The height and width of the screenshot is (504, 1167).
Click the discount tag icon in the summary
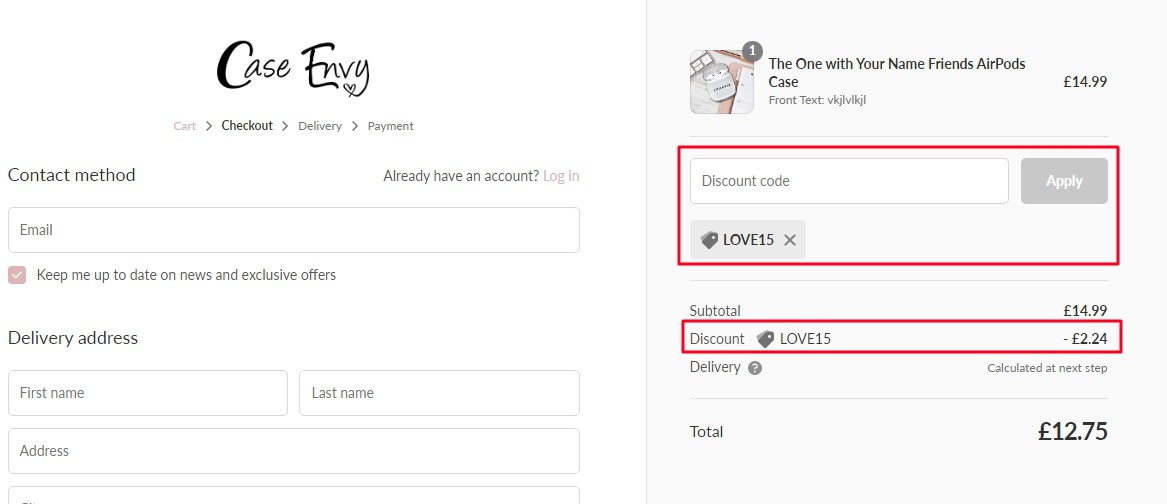click(766, 339)
